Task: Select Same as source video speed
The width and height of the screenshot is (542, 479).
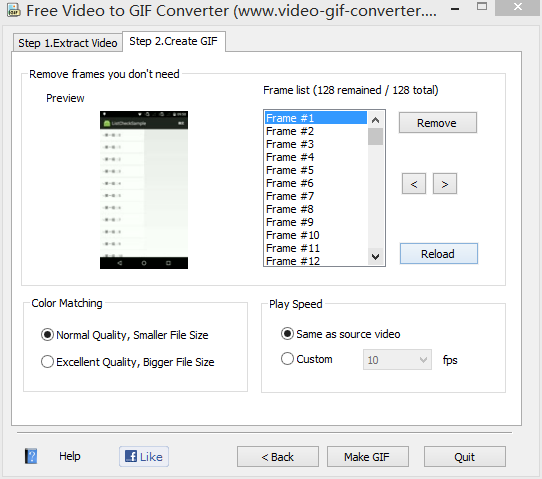Action: click(340, 334)
